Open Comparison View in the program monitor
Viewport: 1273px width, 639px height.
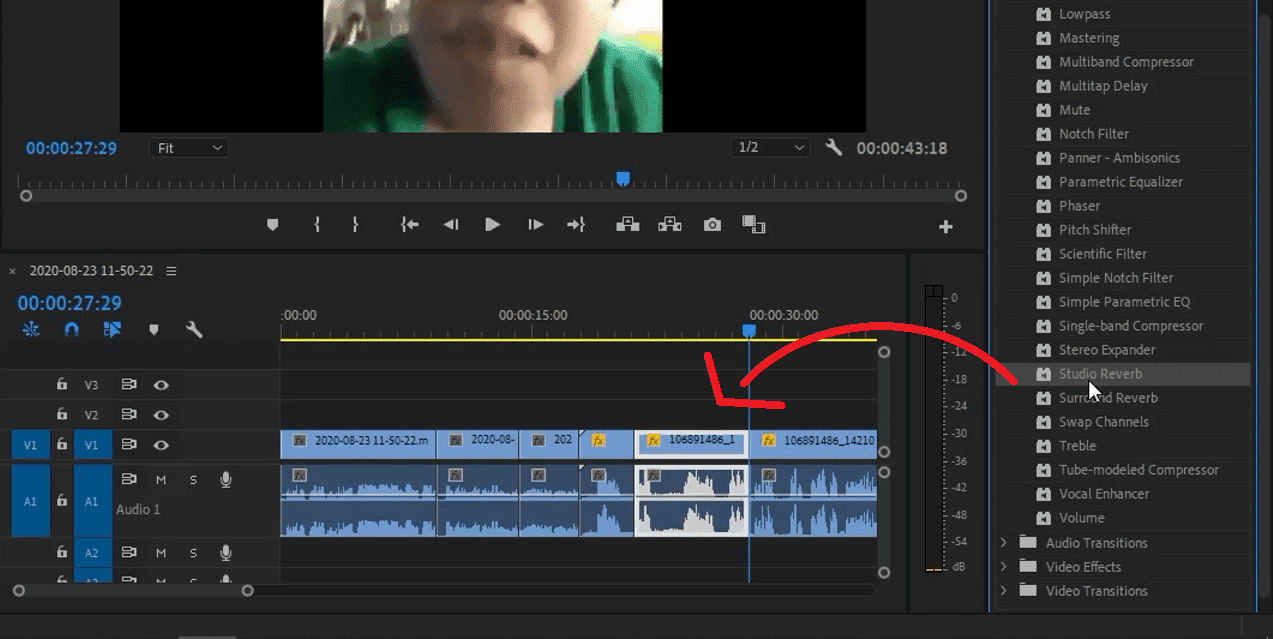click(x=753, y=224)
